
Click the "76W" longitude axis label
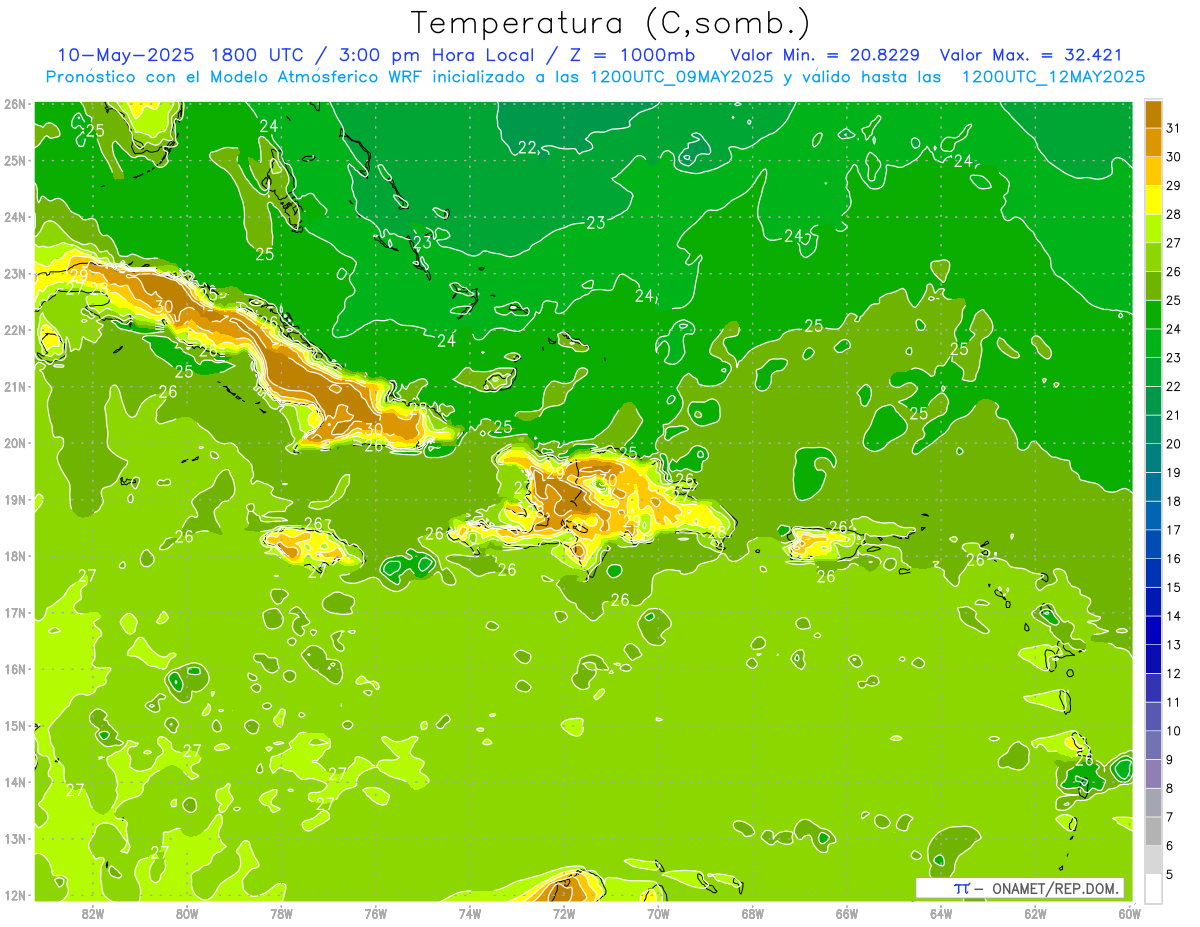coord(375,913)
